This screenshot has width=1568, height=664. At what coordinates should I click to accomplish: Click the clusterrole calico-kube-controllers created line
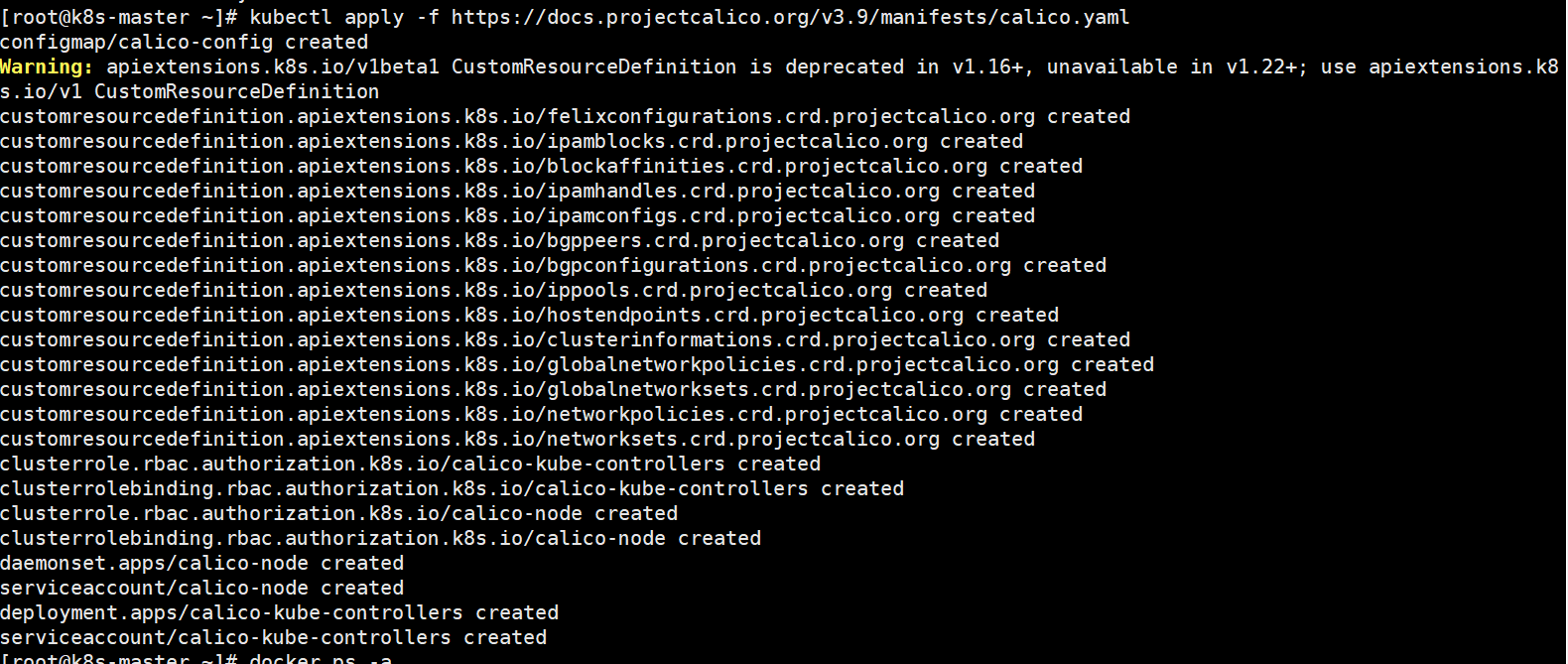point(410,464)
